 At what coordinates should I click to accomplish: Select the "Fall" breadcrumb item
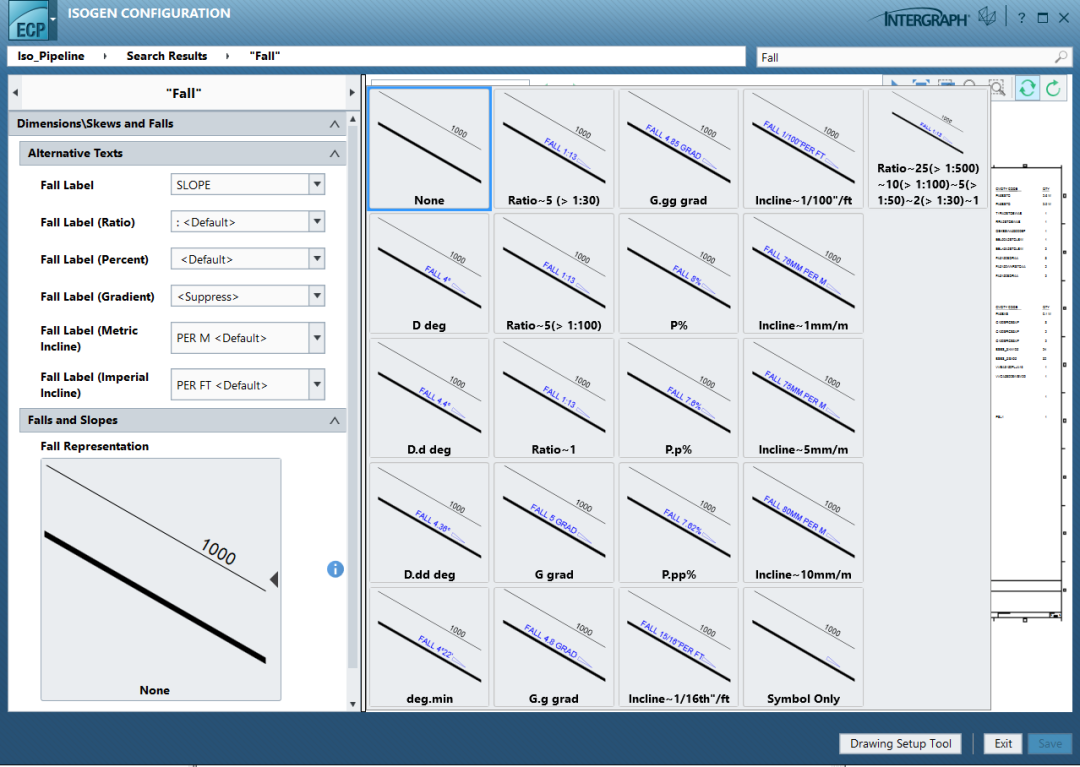[264, 56]
